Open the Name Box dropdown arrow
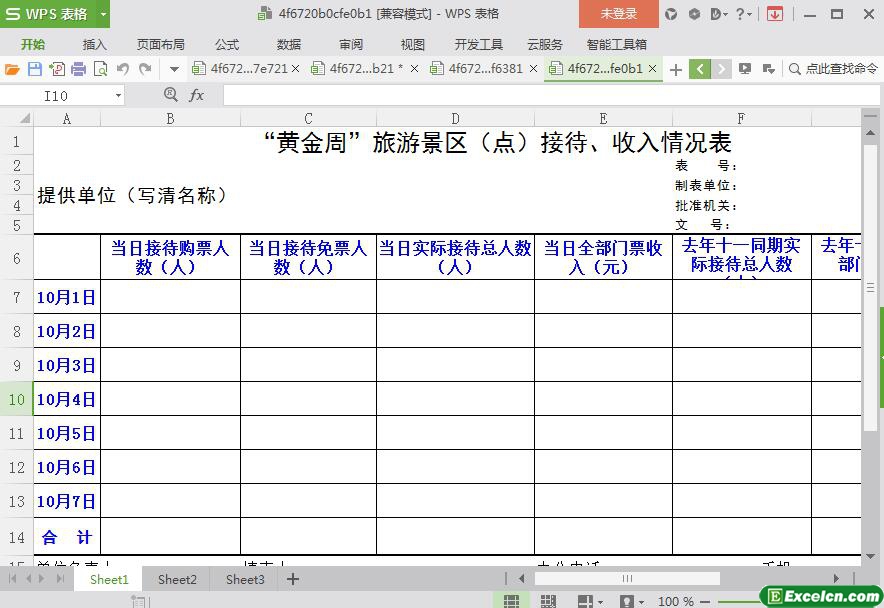The height and width of the screenshot is (608, 884). click(118, 95)
